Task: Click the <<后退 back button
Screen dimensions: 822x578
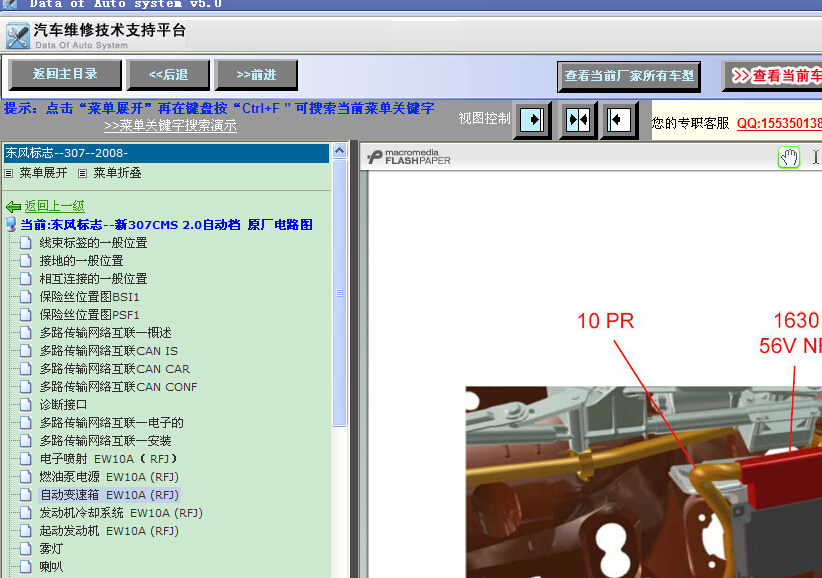Action: pyautogui.click(x=168, y=75)
